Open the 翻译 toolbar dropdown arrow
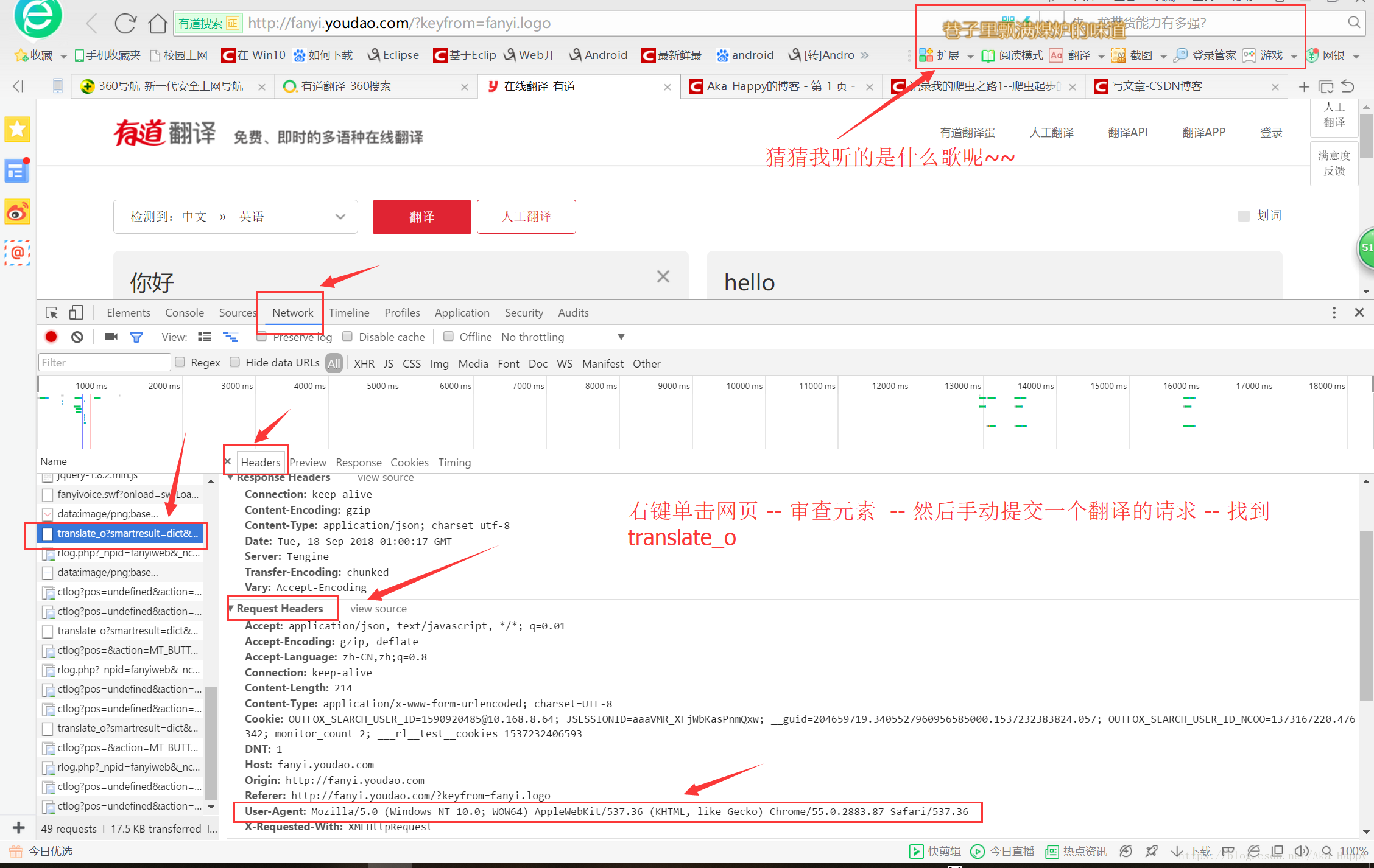Screen dimensions: 1374x868 point(1101,56)
